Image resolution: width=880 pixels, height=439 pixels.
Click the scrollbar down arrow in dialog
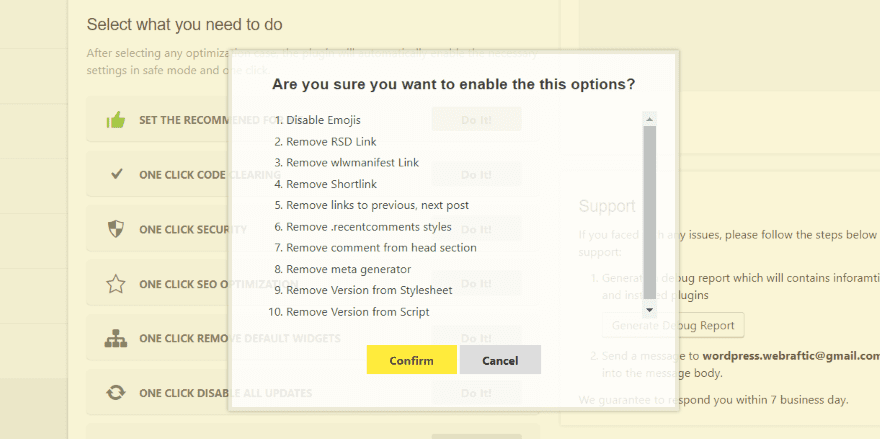(x=649, y=310)
